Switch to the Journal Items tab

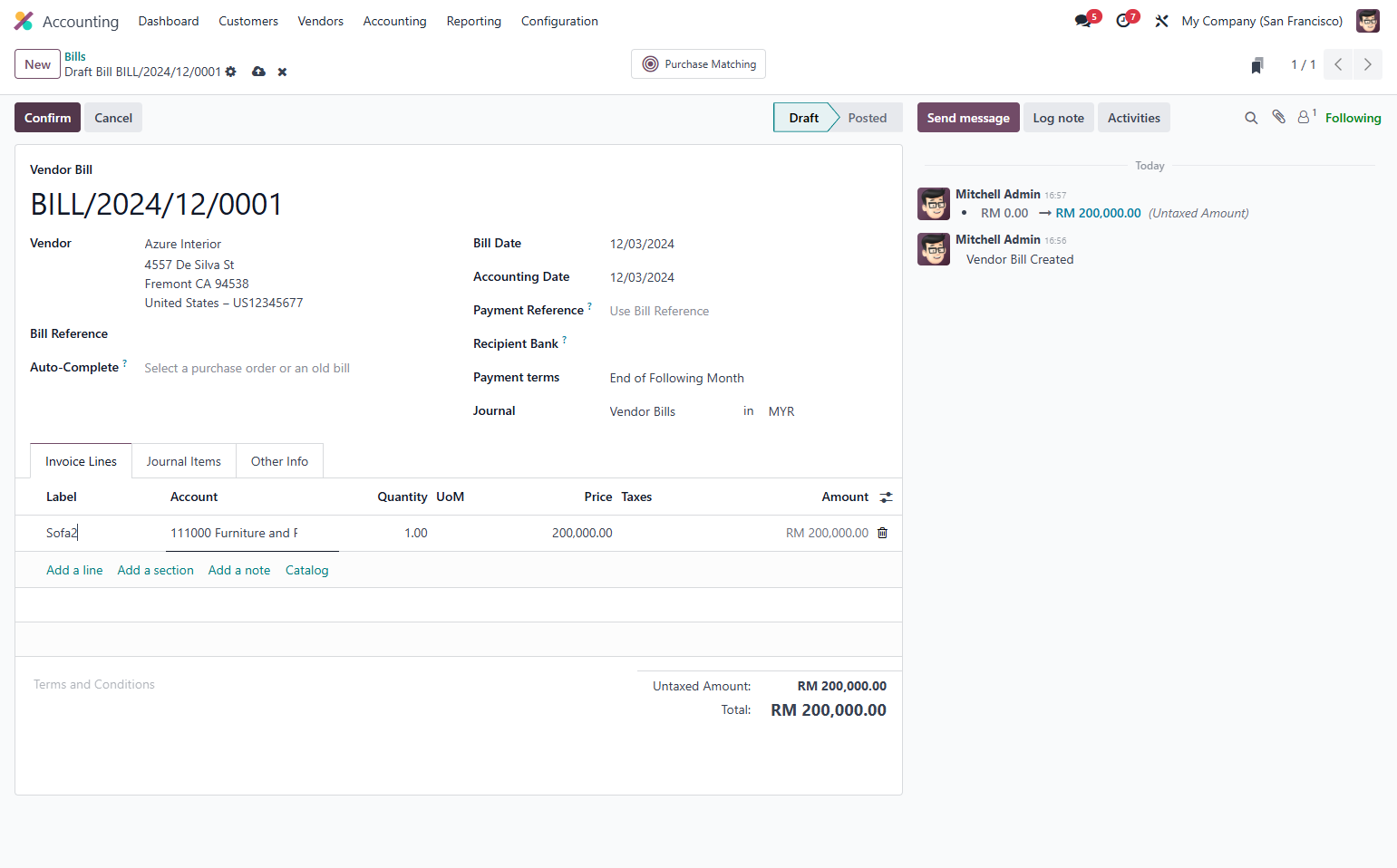[184, 461]
